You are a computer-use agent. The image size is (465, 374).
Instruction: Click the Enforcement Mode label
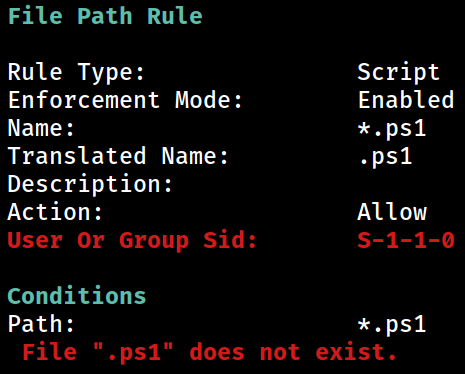125,100
